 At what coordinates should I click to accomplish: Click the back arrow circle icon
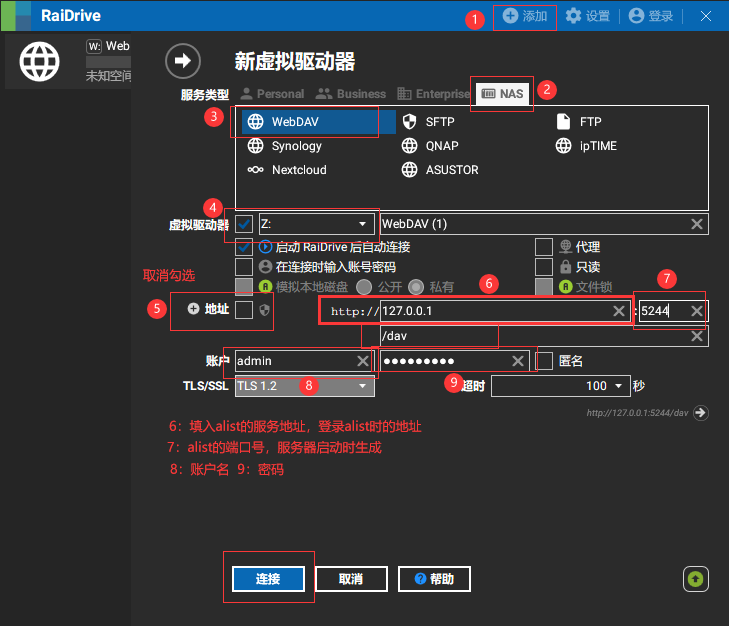(x=183, y=61)
